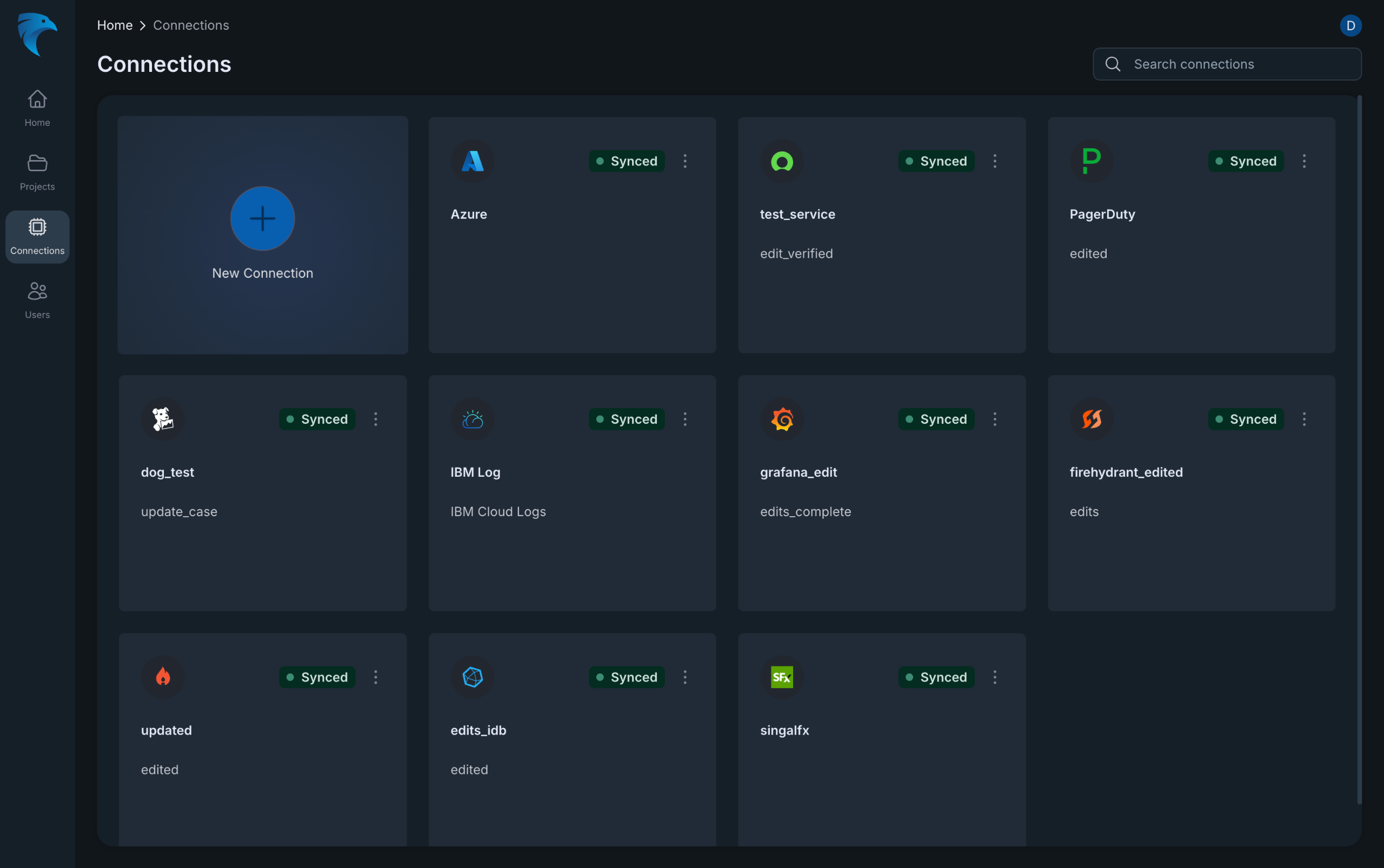Image resolution: width=1384 pixels, height=868 pixels.
Task: Open kebab menu on edits_idb card
Action: click(x=684, y=677)
